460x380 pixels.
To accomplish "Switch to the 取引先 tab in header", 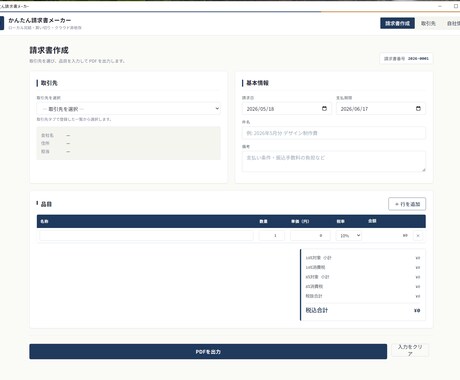I will [428, 23].
